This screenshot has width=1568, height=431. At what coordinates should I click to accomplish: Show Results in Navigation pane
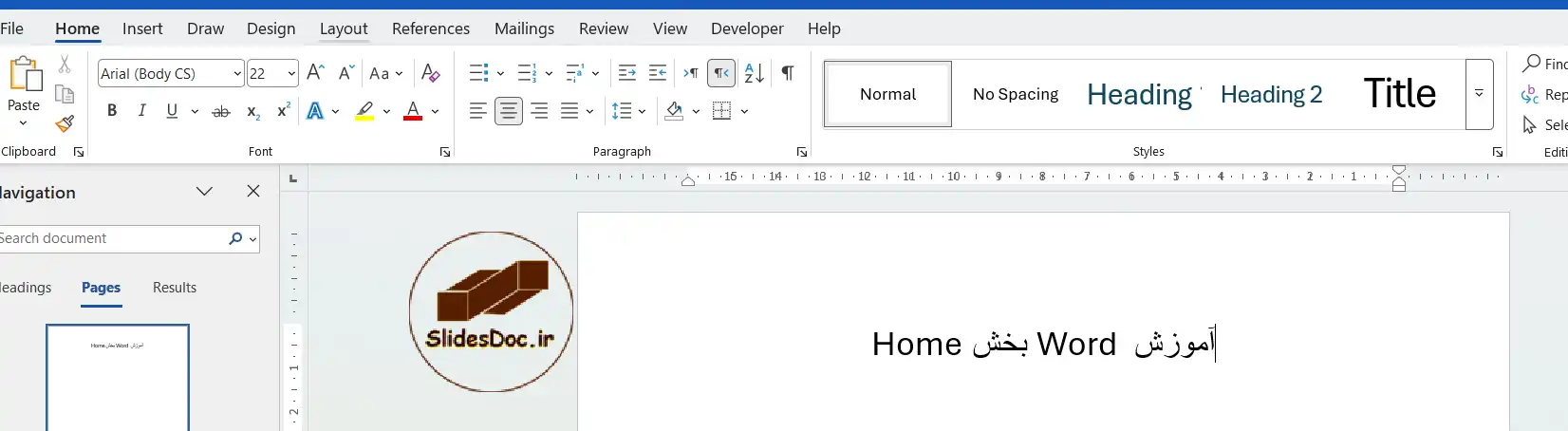[175, 288]
